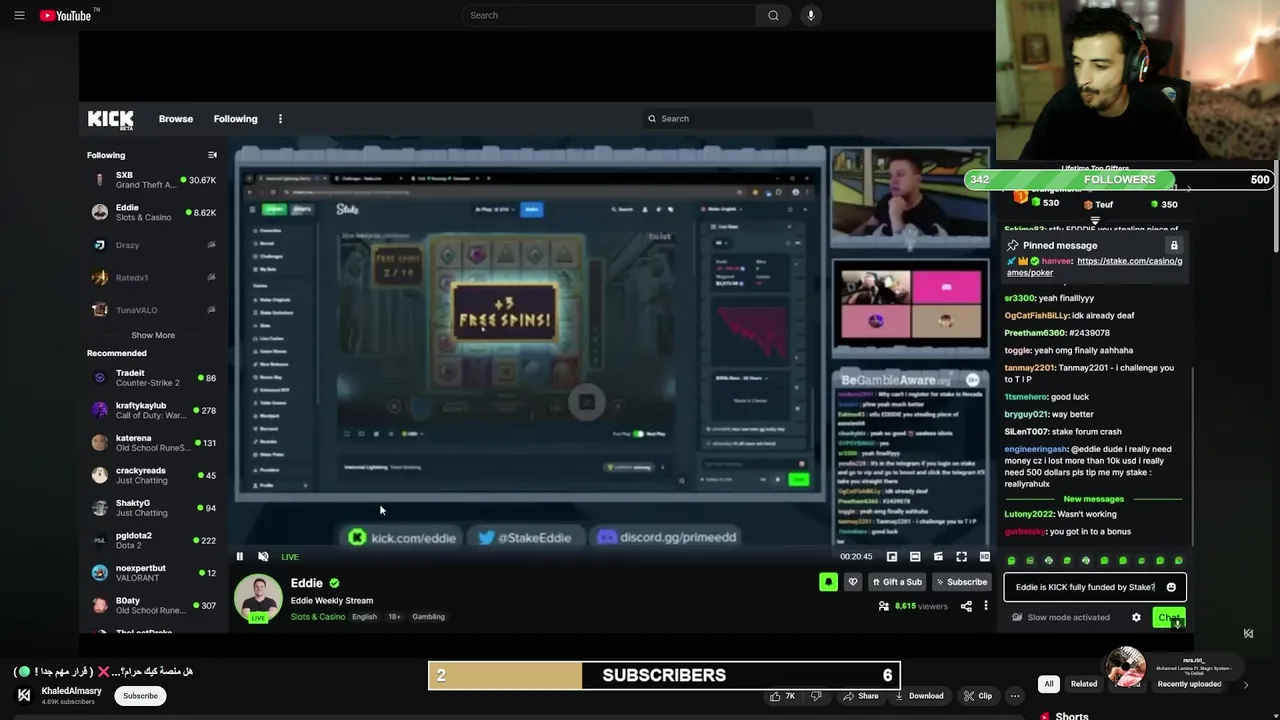
Task: Focus the YouTube search box
Action: point(608,15)
